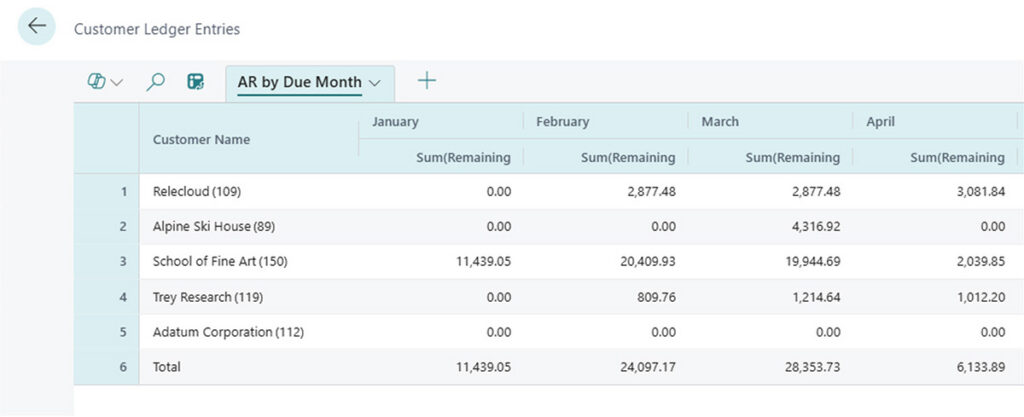Click Trey Research April value 1,012.20

pos(982,297)
